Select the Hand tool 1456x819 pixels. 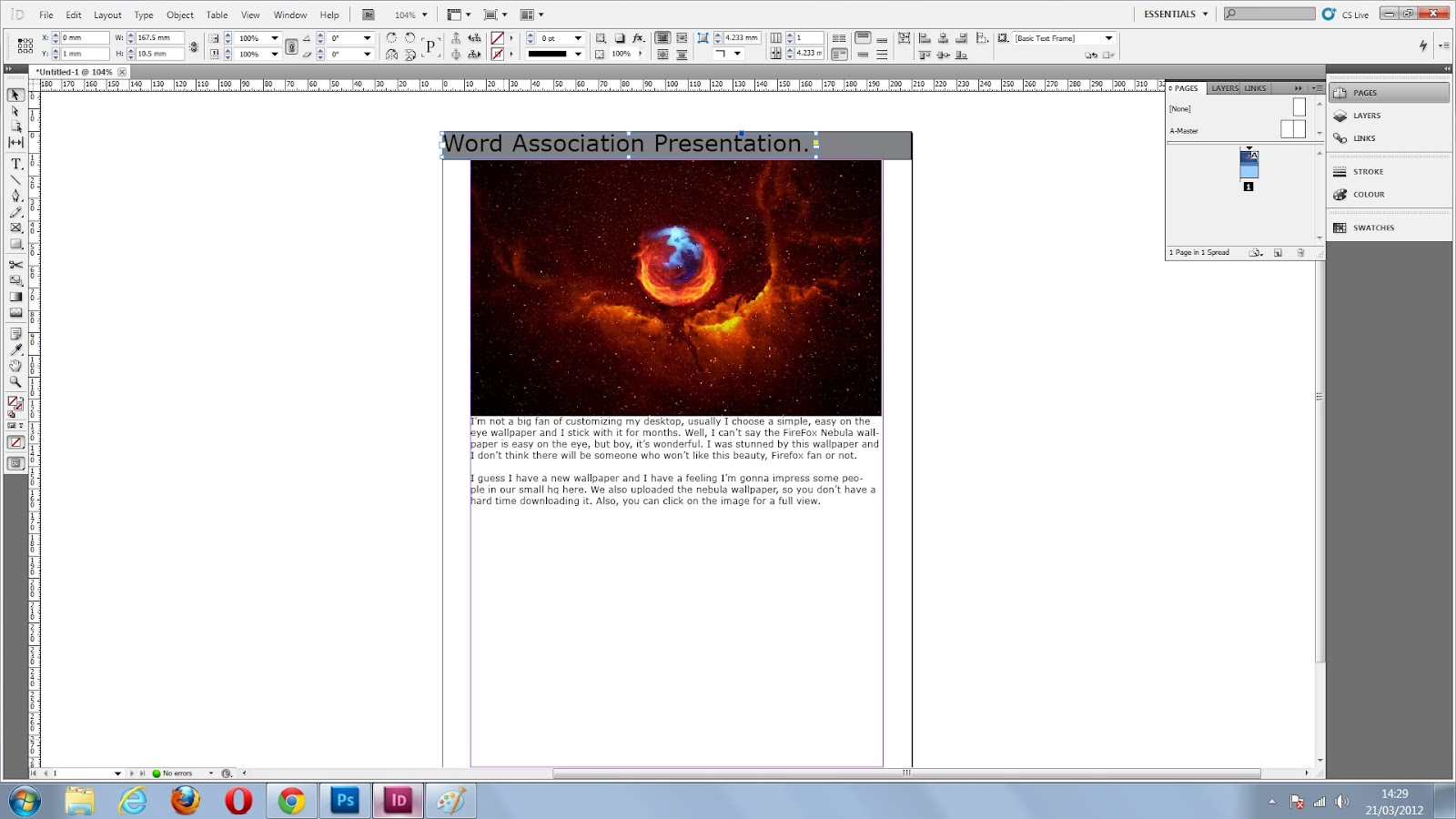(16, 367)
